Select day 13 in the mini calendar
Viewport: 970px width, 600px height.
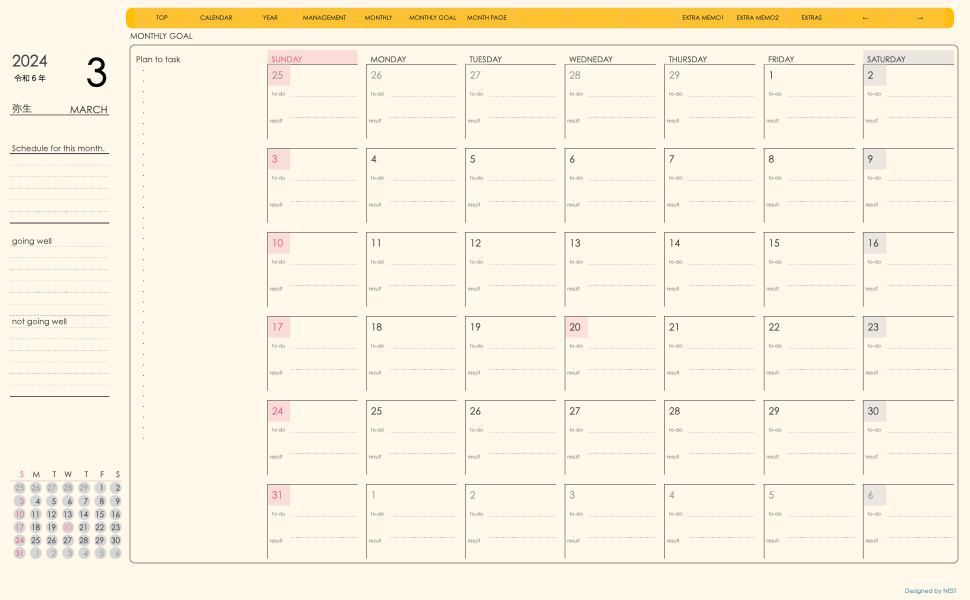(x=68, y=514)
